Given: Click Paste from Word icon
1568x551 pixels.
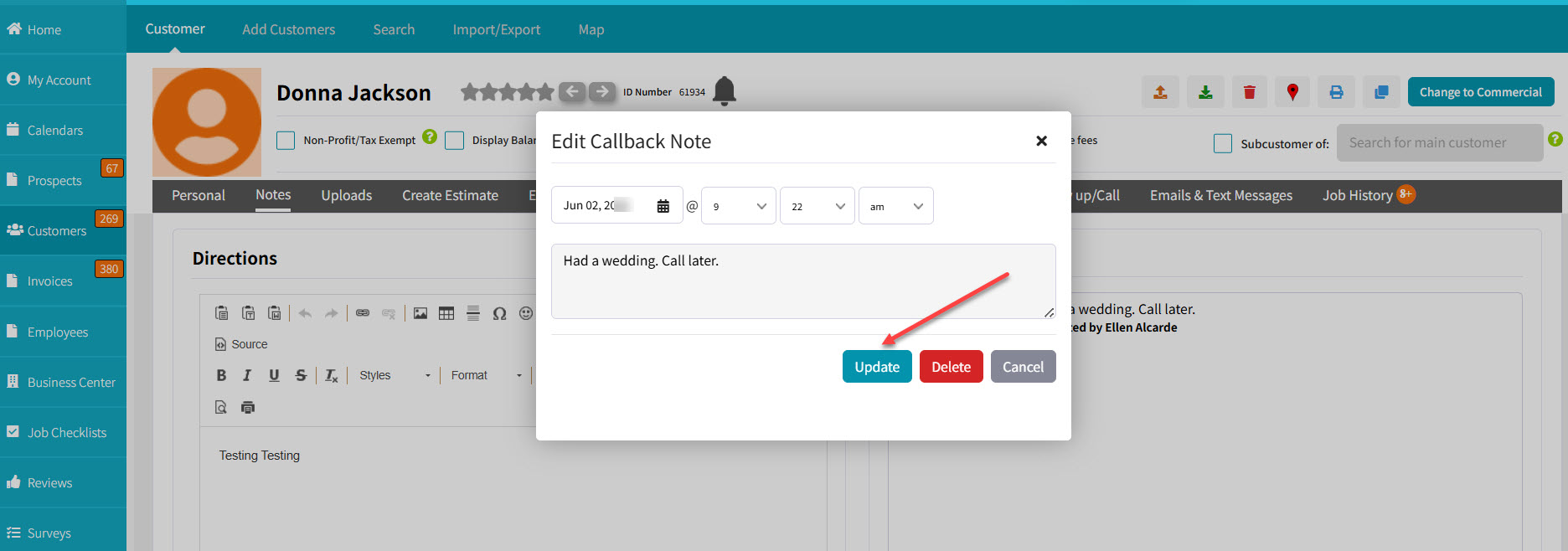Looking at the screenshot, I should (274, 313).
